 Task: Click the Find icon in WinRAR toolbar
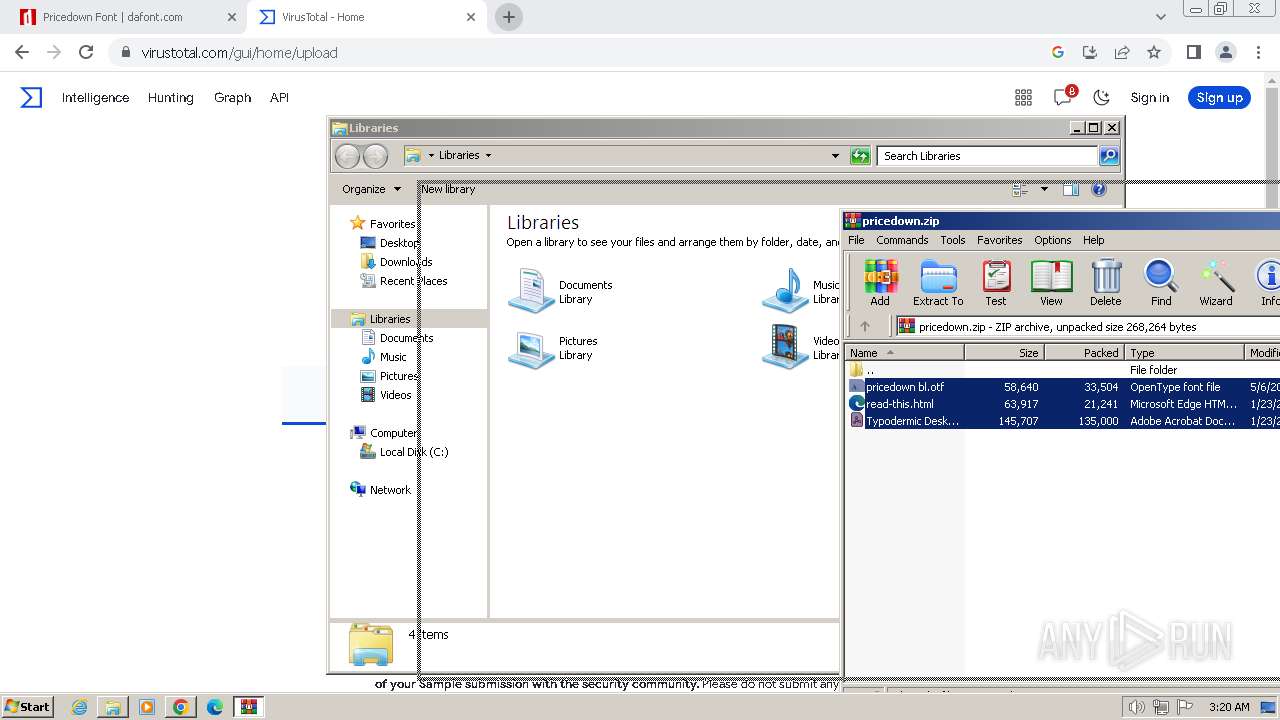(1161, 283)
